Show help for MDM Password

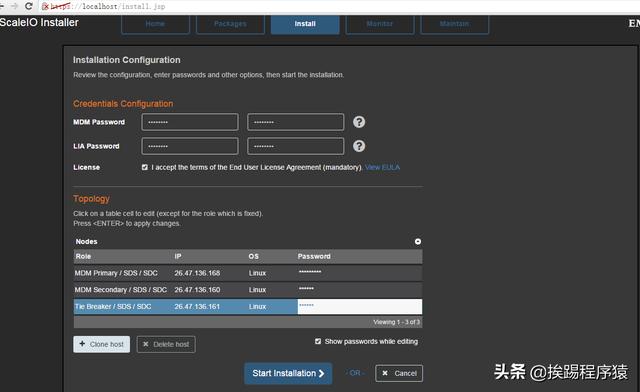[x=359, y=122]
